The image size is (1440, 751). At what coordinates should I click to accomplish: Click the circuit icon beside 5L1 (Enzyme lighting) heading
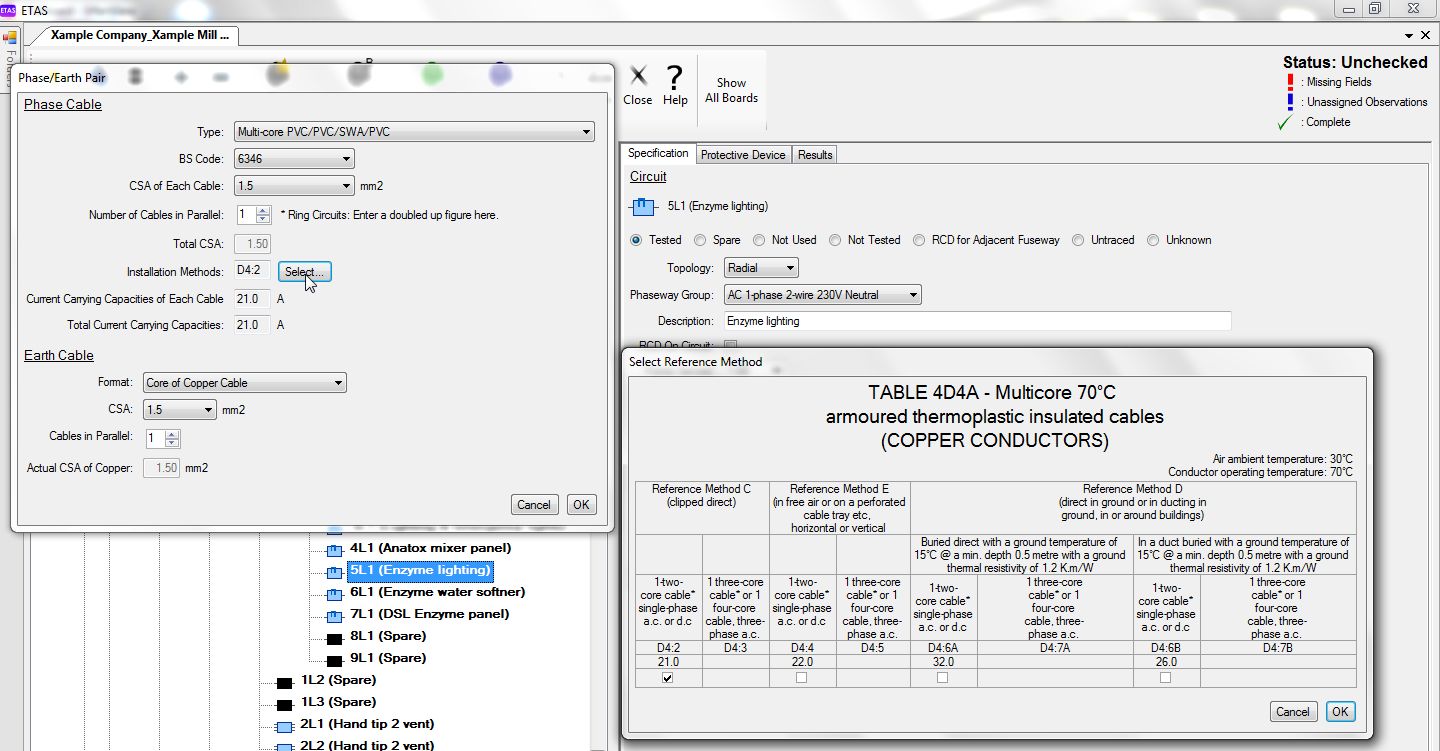[x=643, y=207]
